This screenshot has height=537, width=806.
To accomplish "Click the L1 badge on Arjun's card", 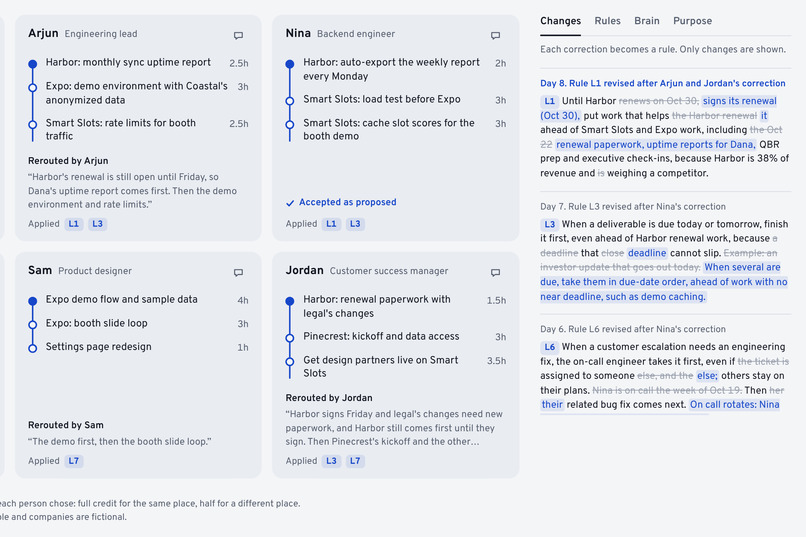I will [74, 224].
